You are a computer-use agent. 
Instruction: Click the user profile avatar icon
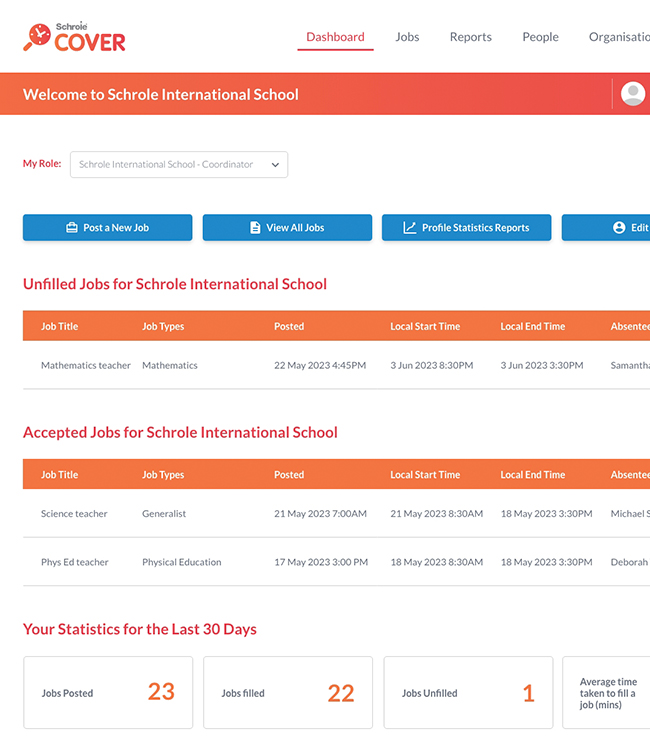pyautogui.click(x=632, y=93)
